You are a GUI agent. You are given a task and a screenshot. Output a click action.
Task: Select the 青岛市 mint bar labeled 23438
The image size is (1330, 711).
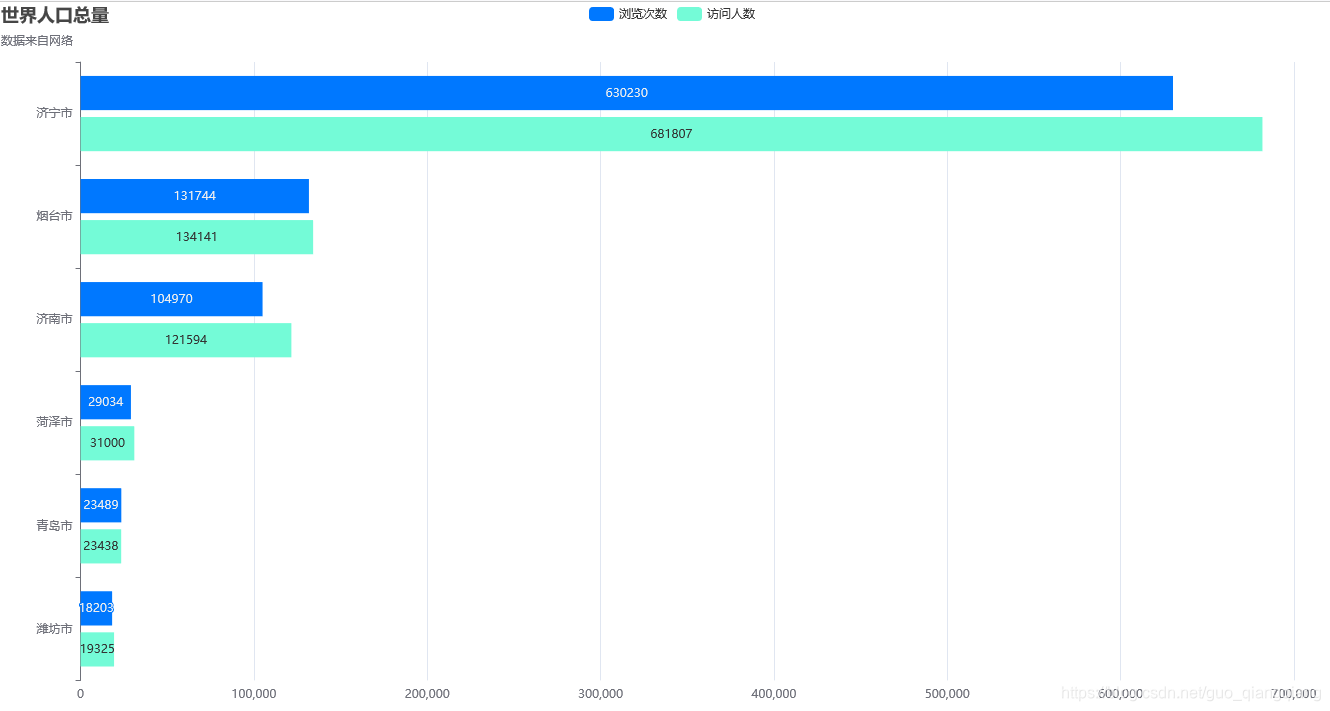100,546
